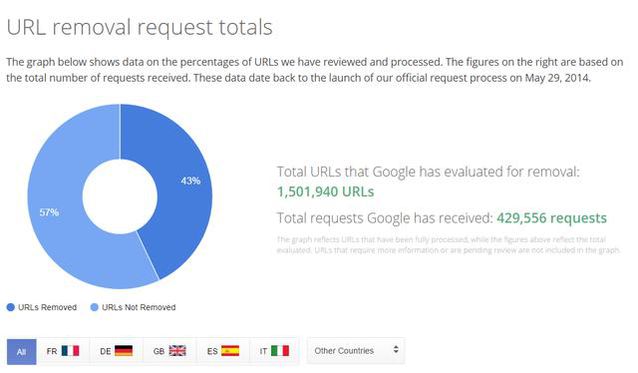The width and height of the screenshot is (638, 373).
Task: Toggle the URLs Not Removed legend dot
Action: pos(94,308)
